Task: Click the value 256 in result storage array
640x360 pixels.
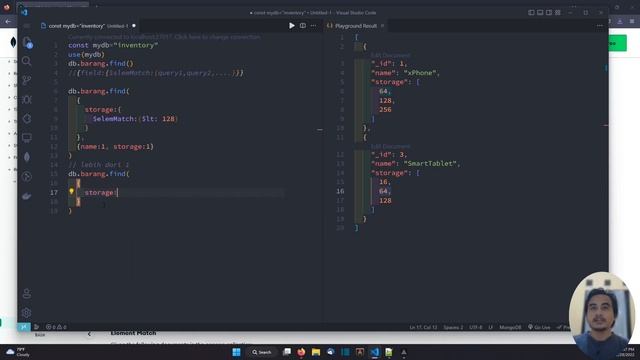Action: coord(385,110)
